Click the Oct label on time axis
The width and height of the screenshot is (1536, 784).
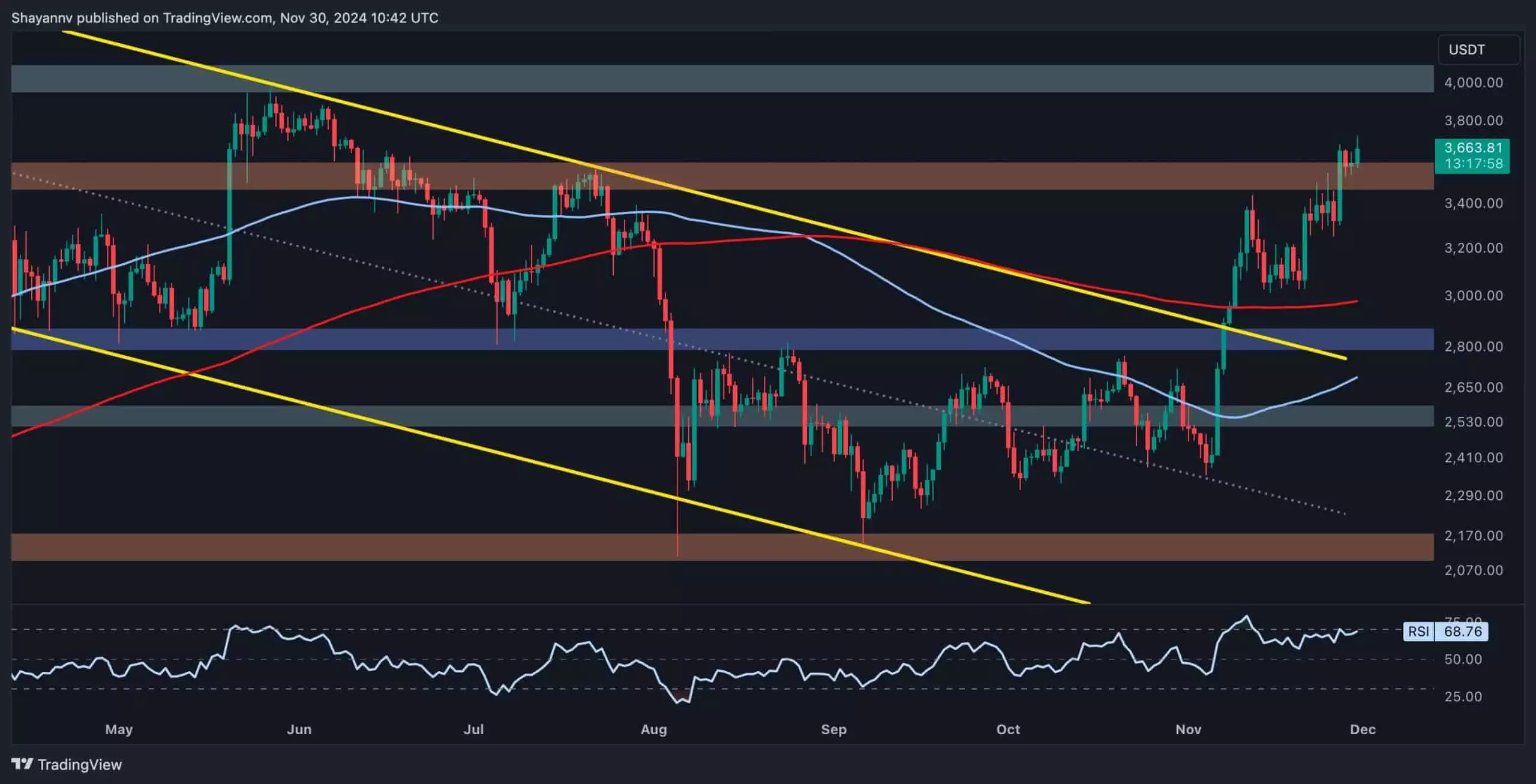(x=1008, y=729)
